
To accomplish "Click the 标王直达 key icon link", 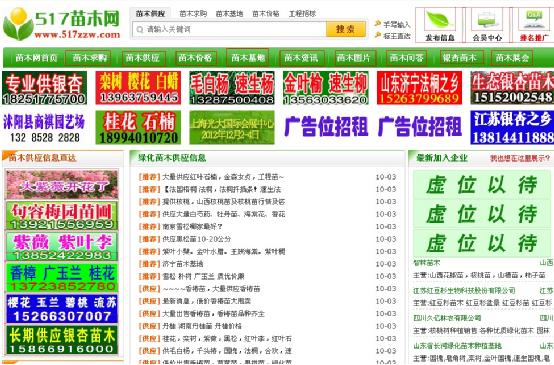I will (393, 36).
